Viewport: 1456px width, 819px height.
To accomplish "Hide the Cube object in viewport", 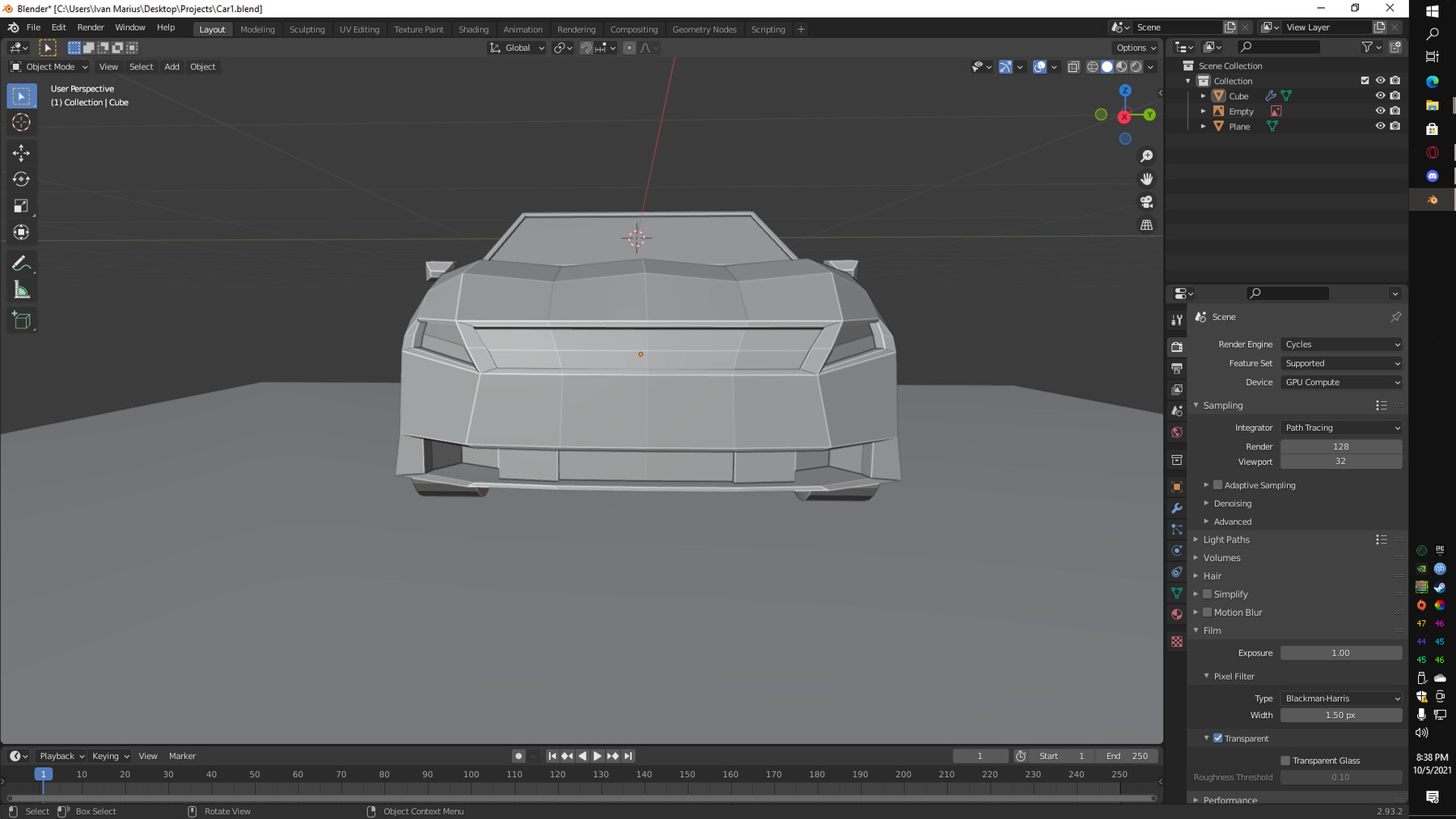I will click(1380, 95).
